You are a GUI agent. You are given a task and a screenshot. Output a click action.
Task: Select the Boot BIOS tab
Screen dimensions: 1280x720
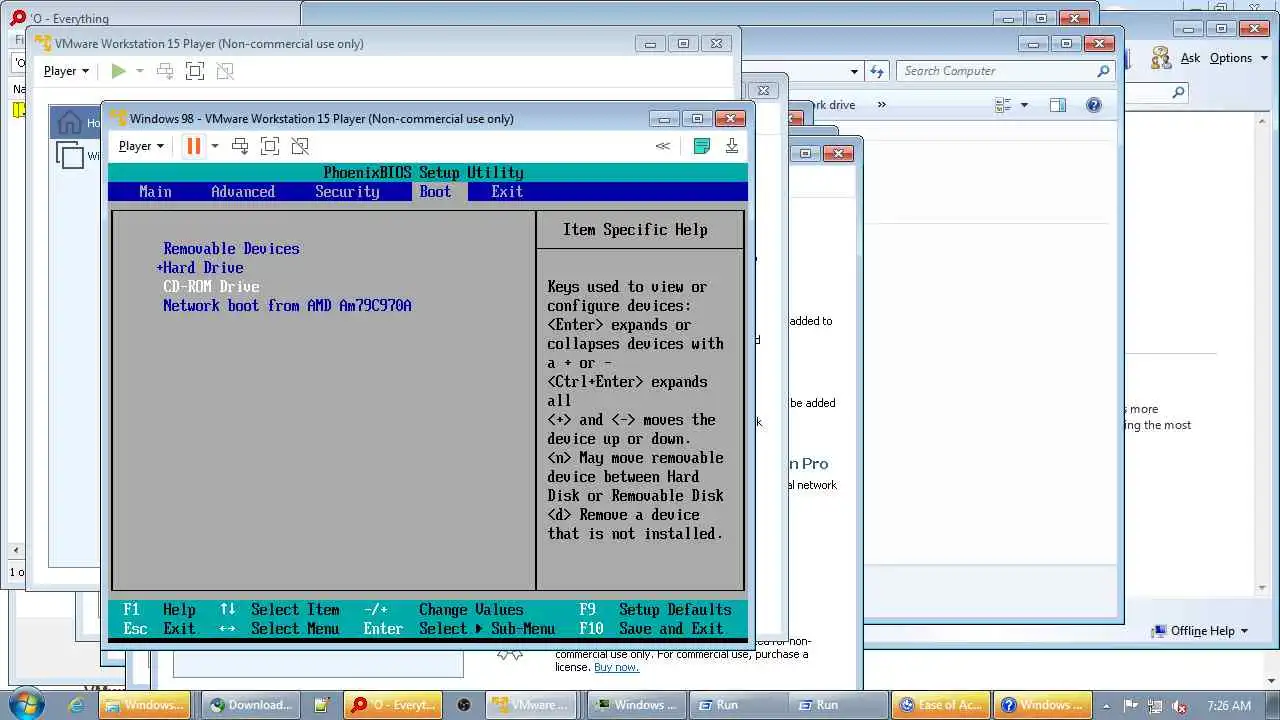pyautogui.click(x=435, y=191)
